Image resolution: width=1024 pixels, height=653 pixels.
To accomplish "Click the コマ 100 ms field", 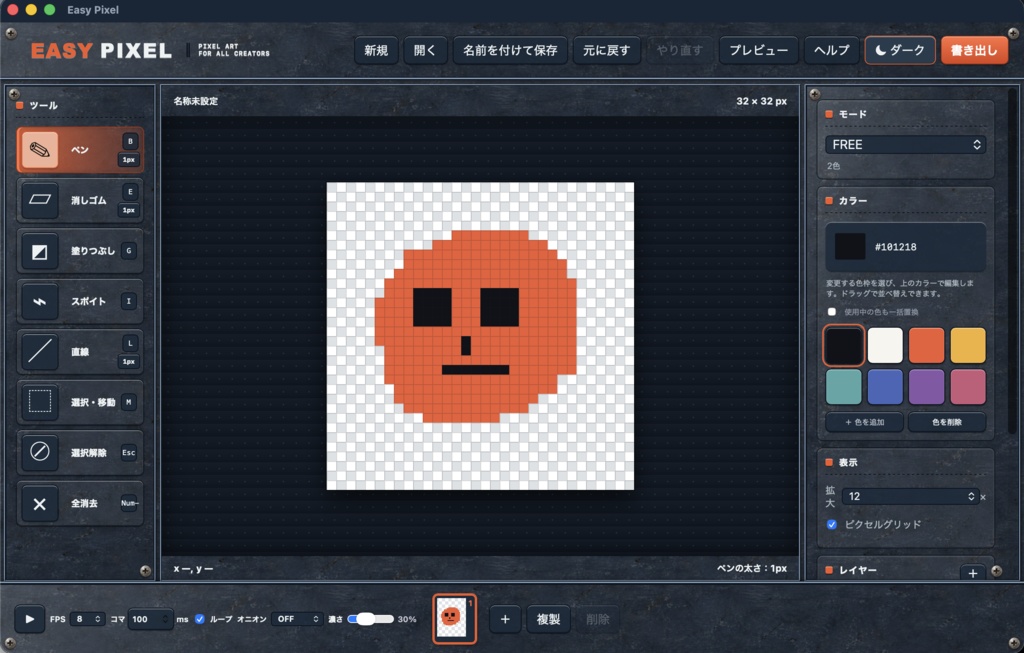I will [150, 619].
